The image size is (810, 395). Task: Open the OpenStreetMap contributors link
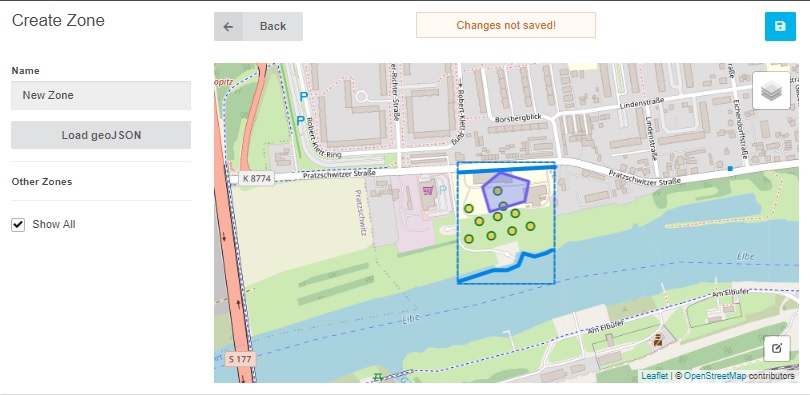pos(739,376)
